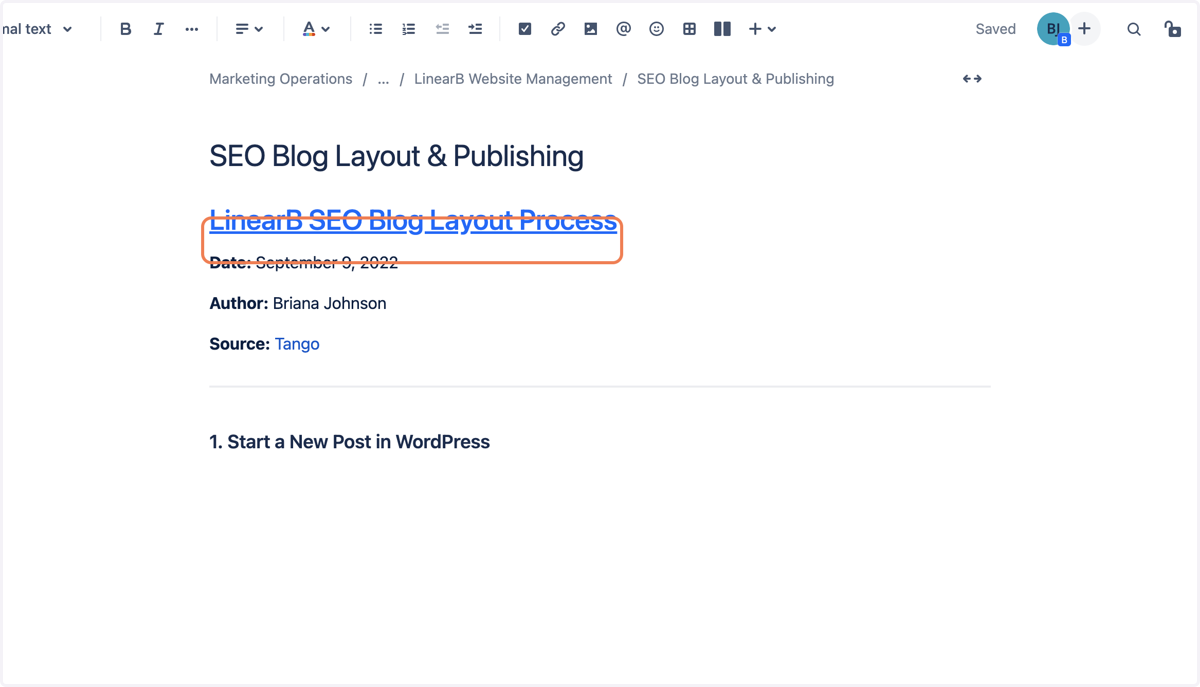Expand the breadcrumb ellipsis
Screen dimensions: 1200x687
click(x=383, y=79)
